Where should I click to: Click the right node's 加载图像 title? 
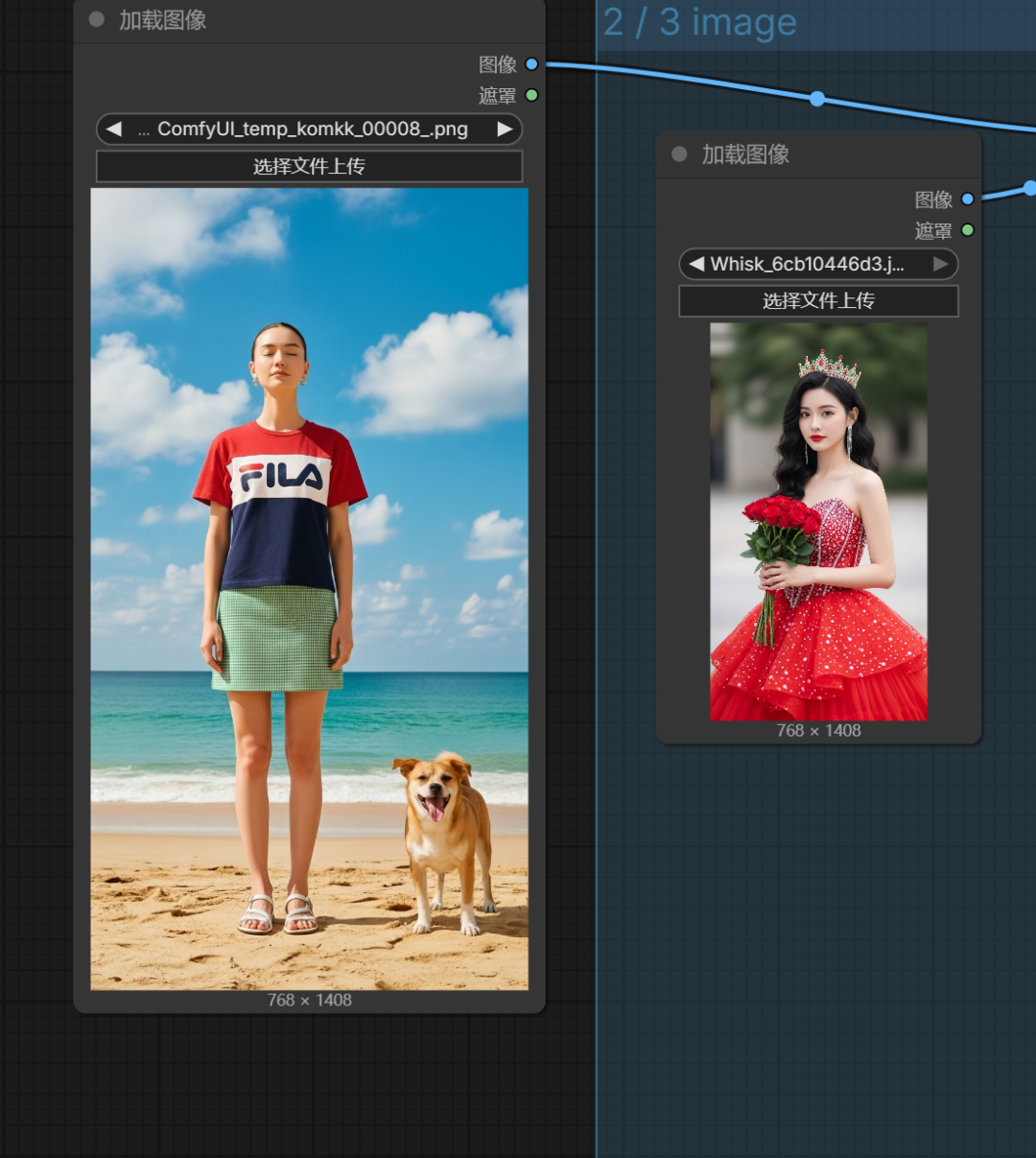click(745, 154)
